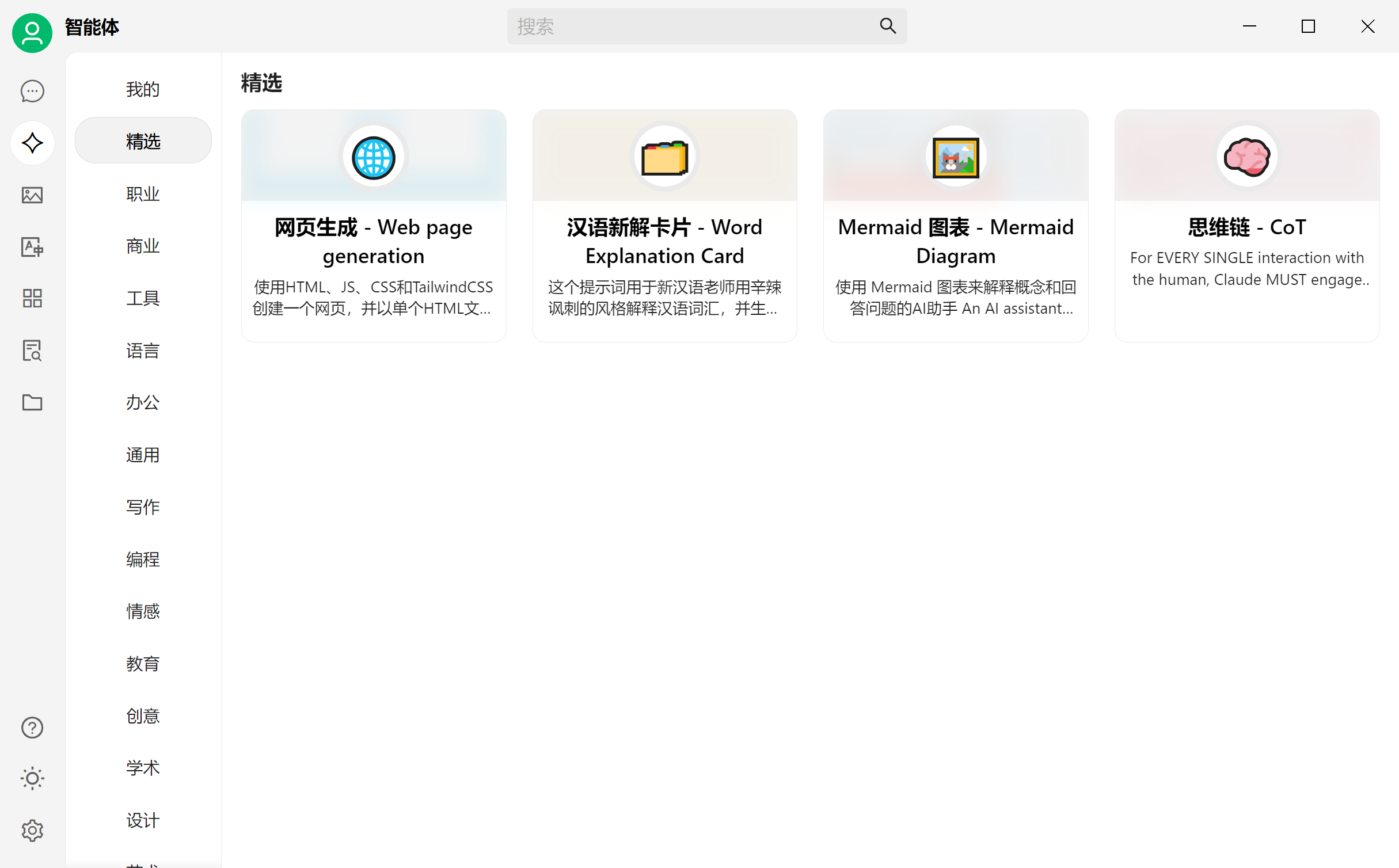The width and height of the screenshot is (1399, 868).
Task: Type in the 搜索 search field
Action: click(x=691, y=26)
